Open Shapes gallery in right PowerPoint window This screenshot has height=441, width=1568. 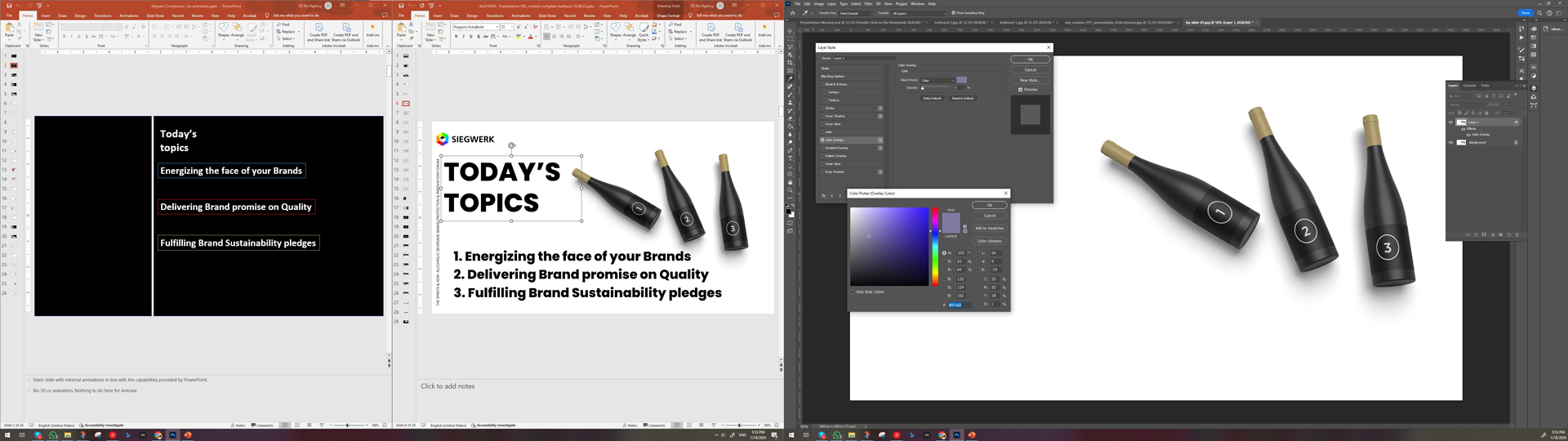pyautogui.click(x=615, y=31)
